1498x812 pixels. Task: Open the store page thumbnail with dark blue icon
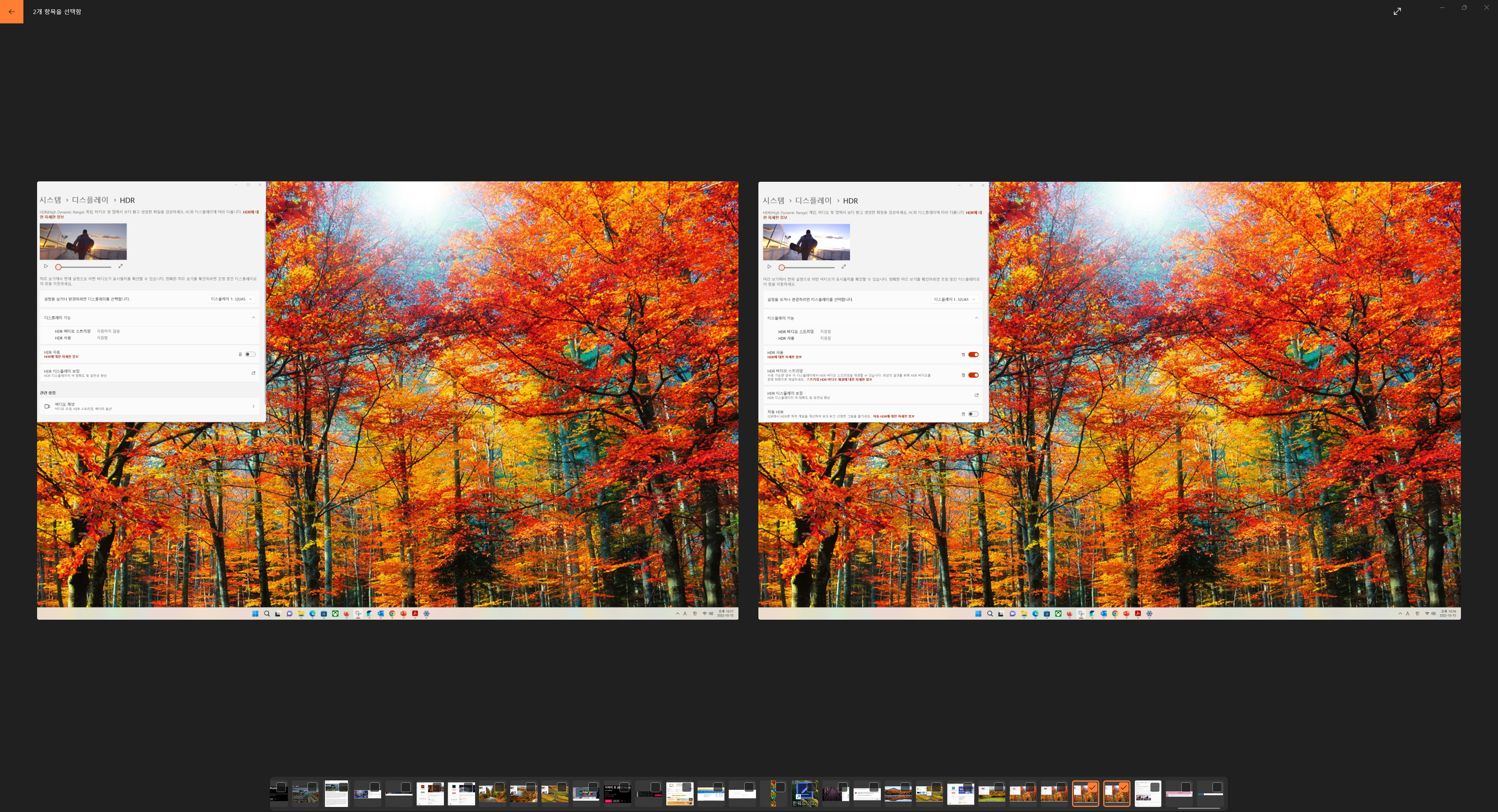461,794
